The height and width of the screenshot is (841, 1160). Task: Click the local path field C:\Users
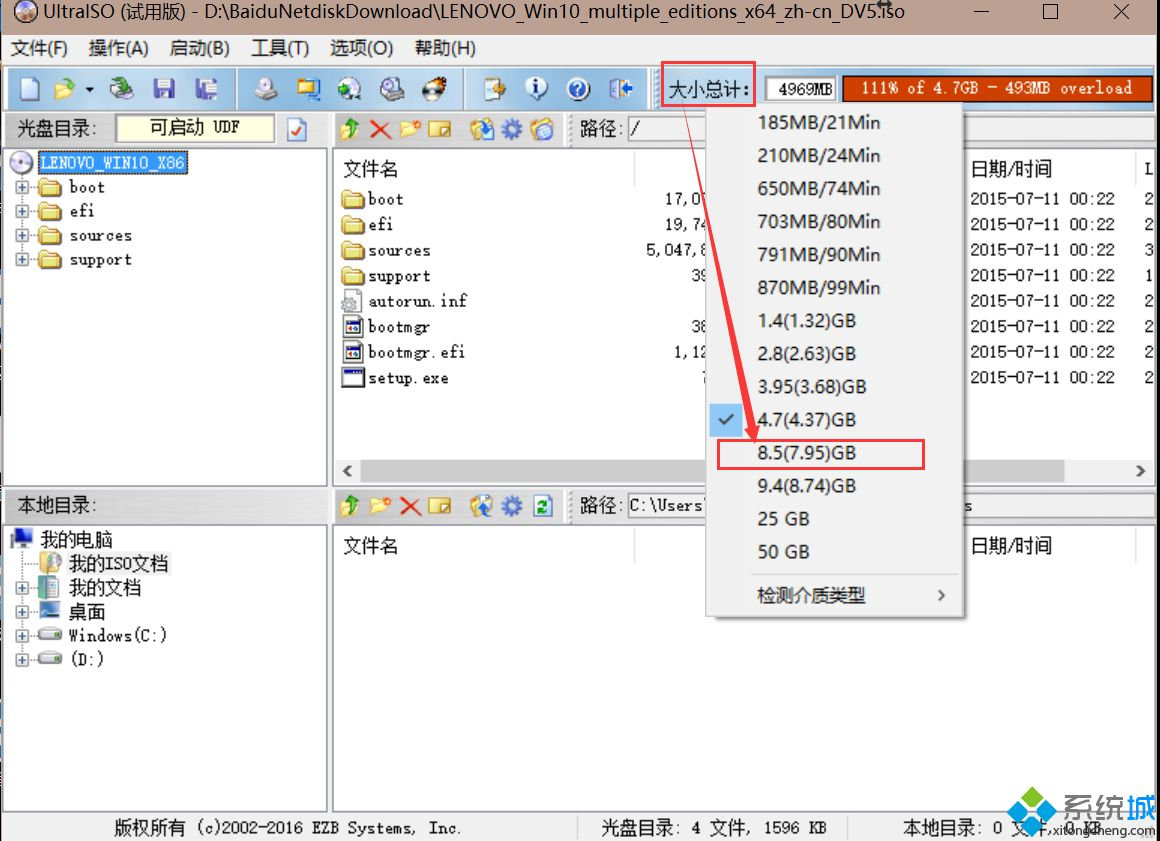point(667,506)
